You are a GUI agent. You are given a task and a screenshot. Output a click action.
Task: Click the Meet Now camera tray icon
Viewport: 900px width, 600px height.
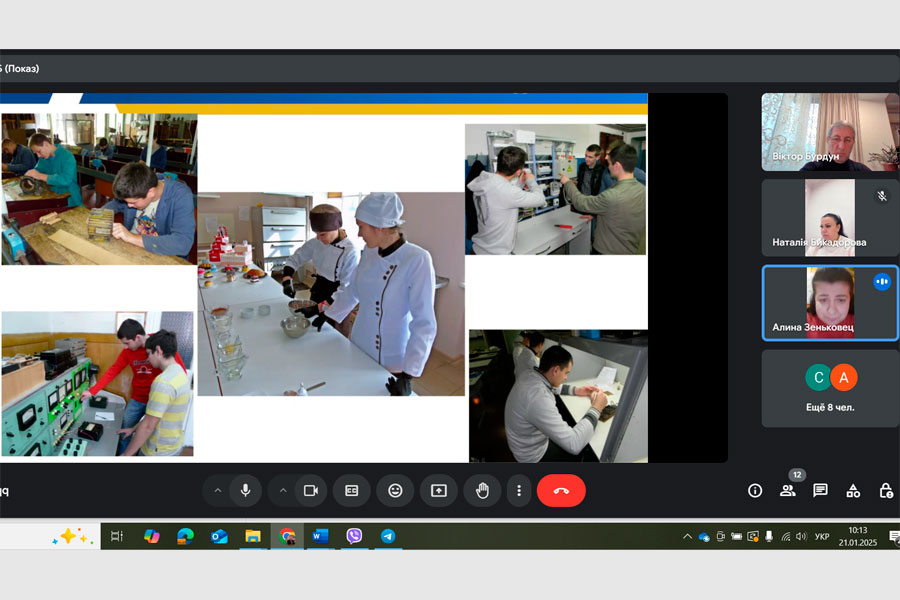coord(720,537)
